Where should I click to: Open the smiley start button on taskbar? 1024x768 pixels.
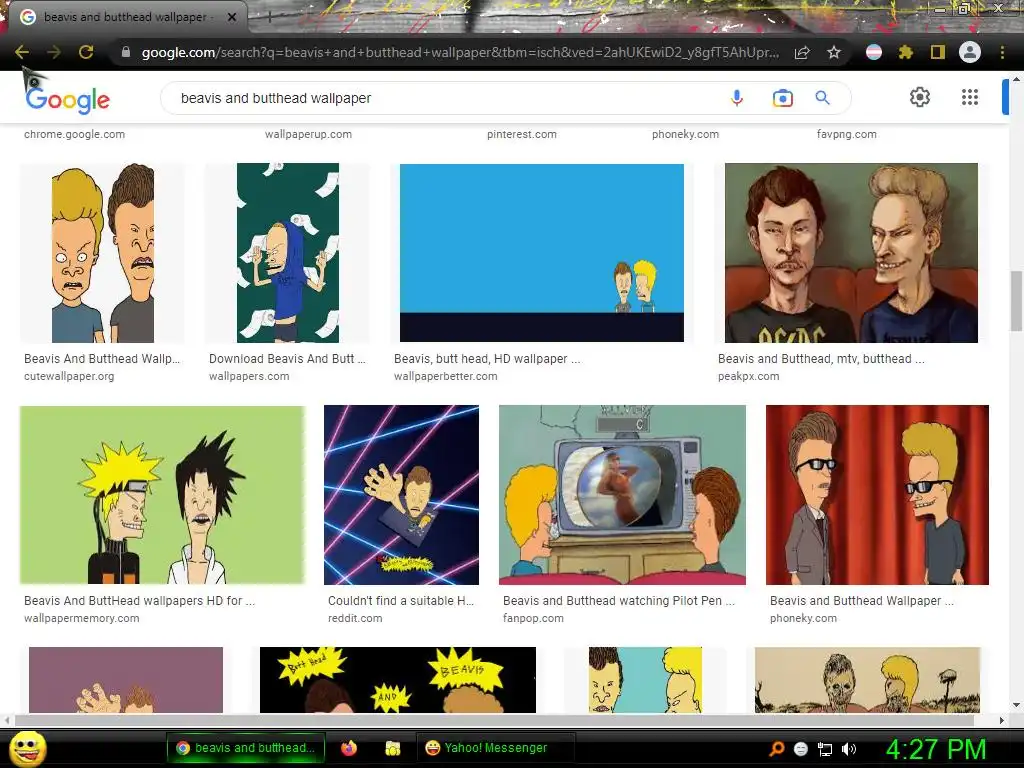point(28,749)
